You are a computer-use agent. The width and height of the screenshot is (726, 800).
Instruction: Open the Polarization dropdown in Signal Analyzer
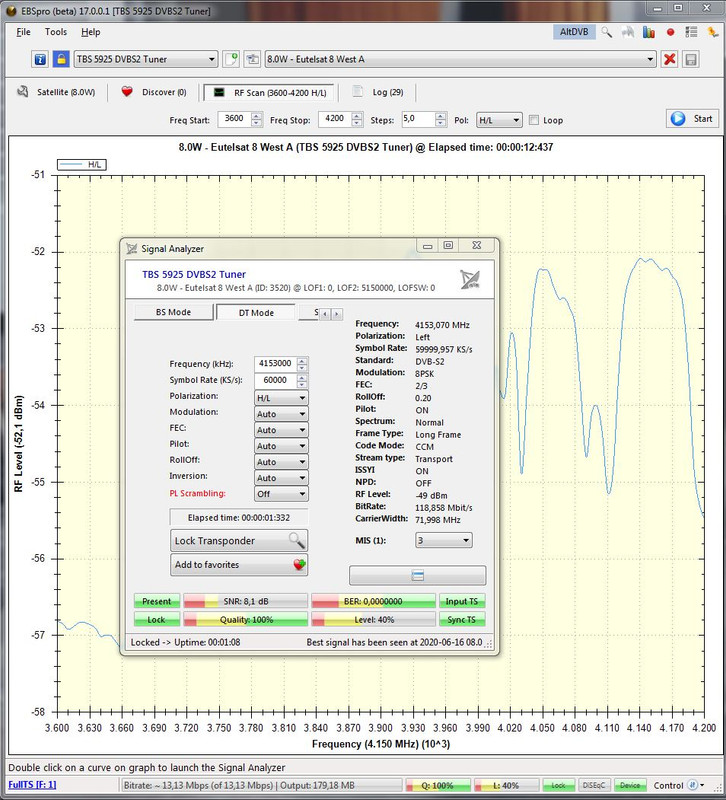click(281, 397)
